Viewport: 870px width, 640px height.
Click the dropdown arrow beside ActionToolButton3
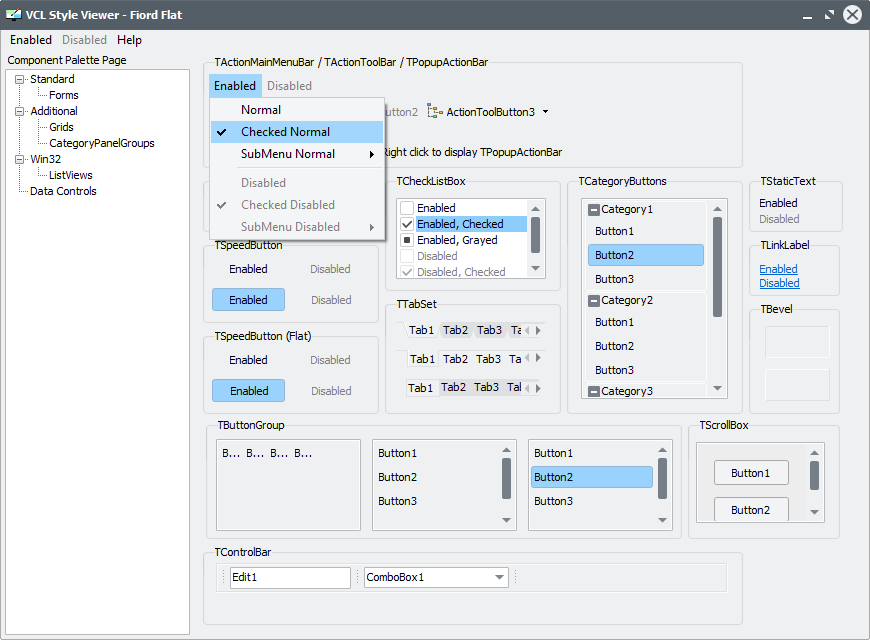point(545,112)
